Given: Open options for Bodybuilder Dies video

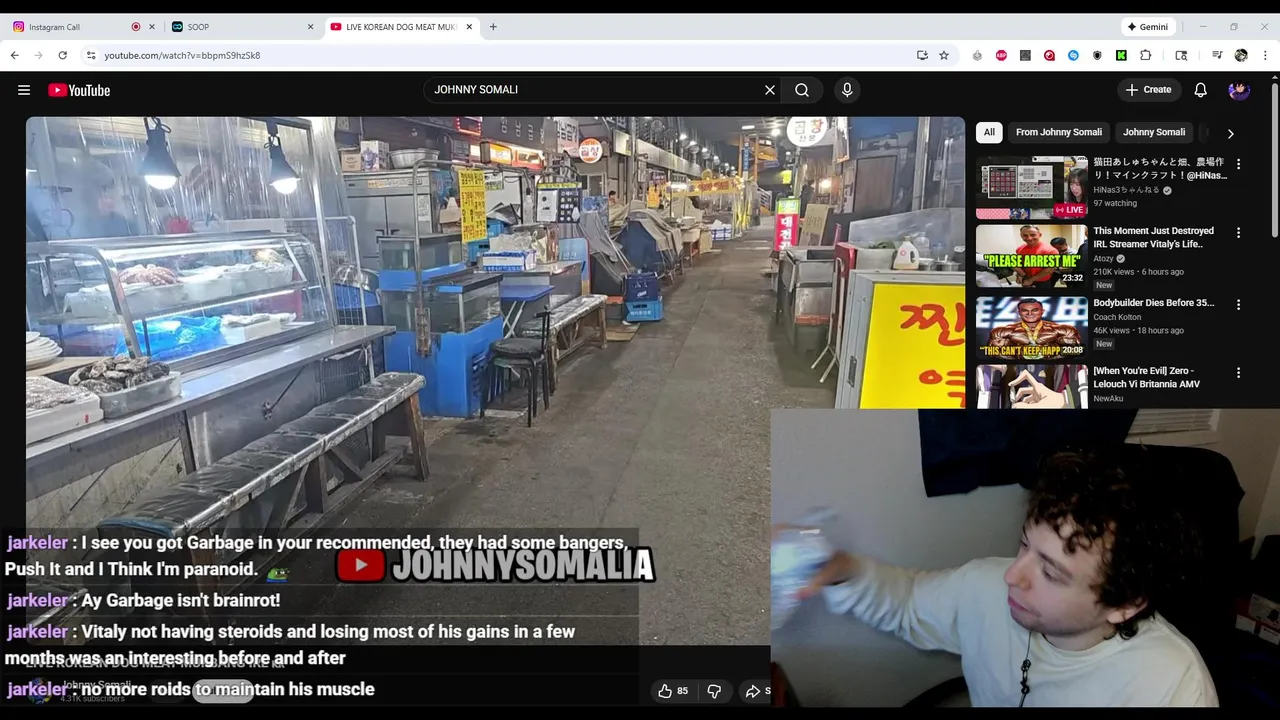Looking at the screenshot, I should [1238, 305].
